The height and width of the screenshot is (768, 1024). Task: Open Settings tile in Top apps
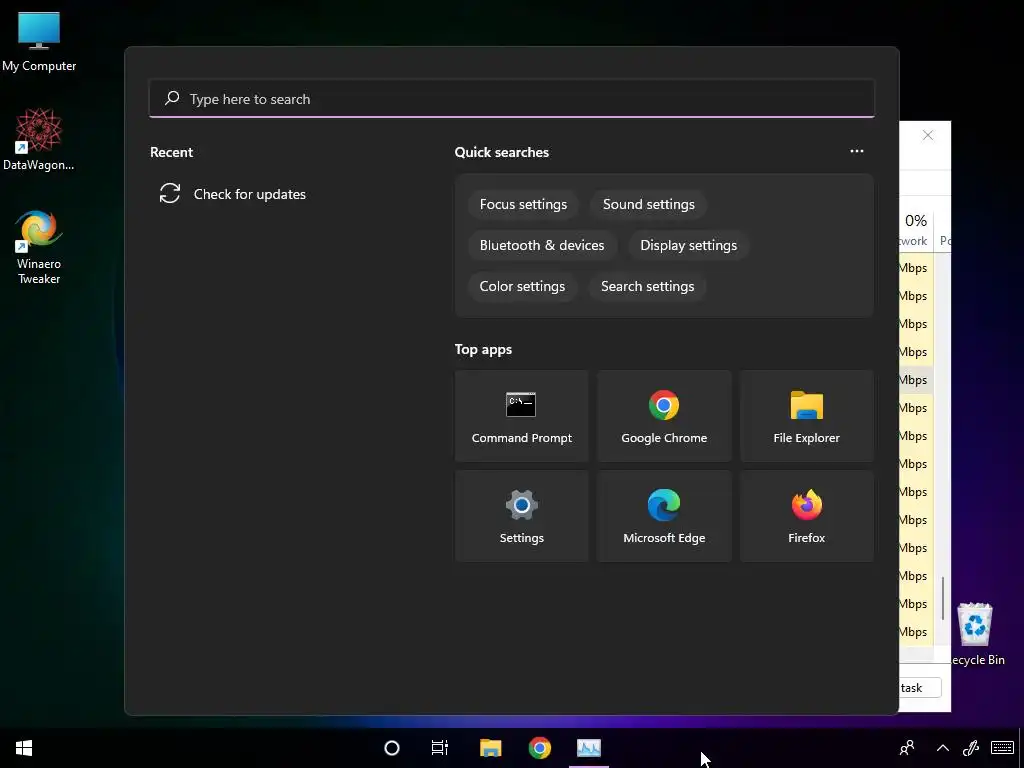coord(521,516)
